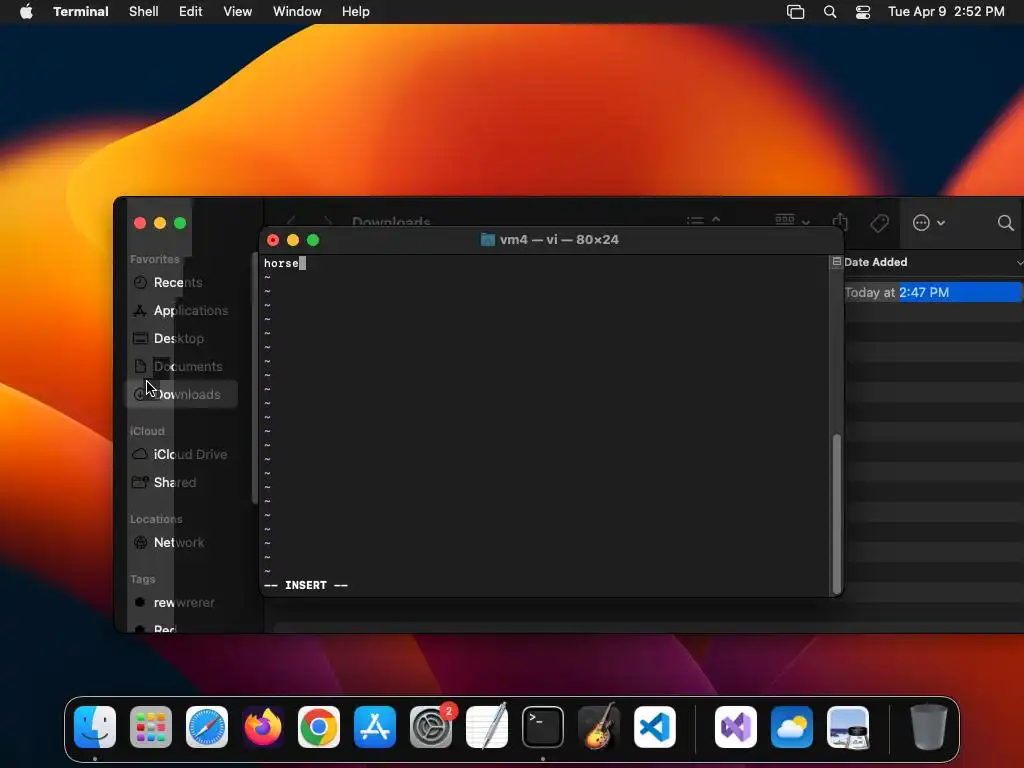The image size is (1024, 768).
Task: Click the '-- INSERT --' status line
Action: click(x=306, y=585)
